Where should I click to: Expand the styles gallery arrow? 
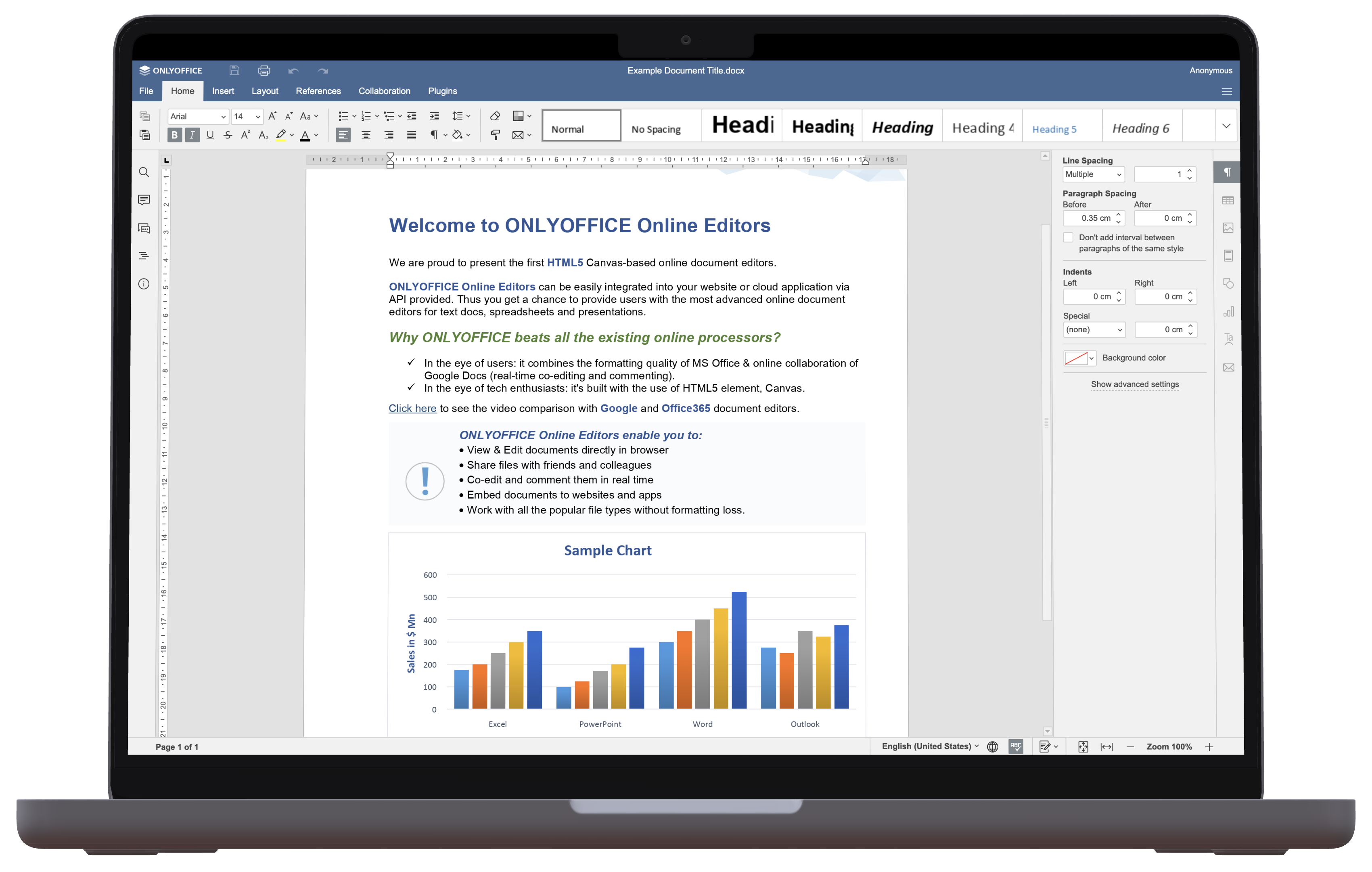(1226, 126)
